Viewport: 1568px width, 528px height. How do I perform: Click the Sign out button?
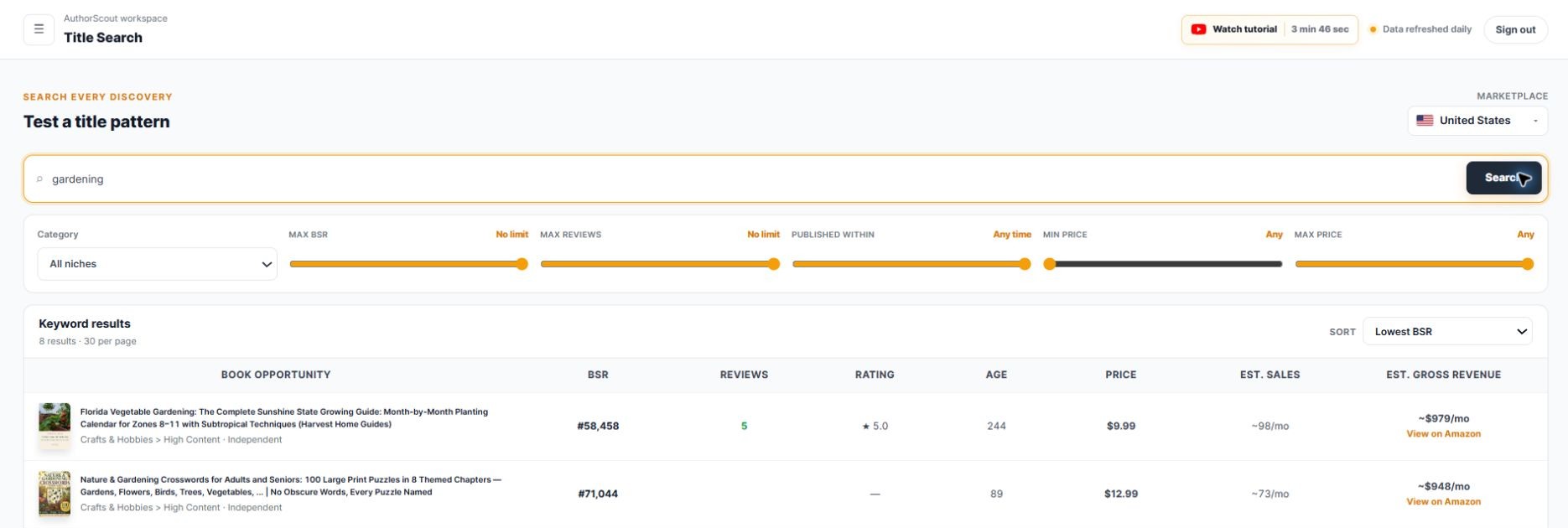point(1515,29)
